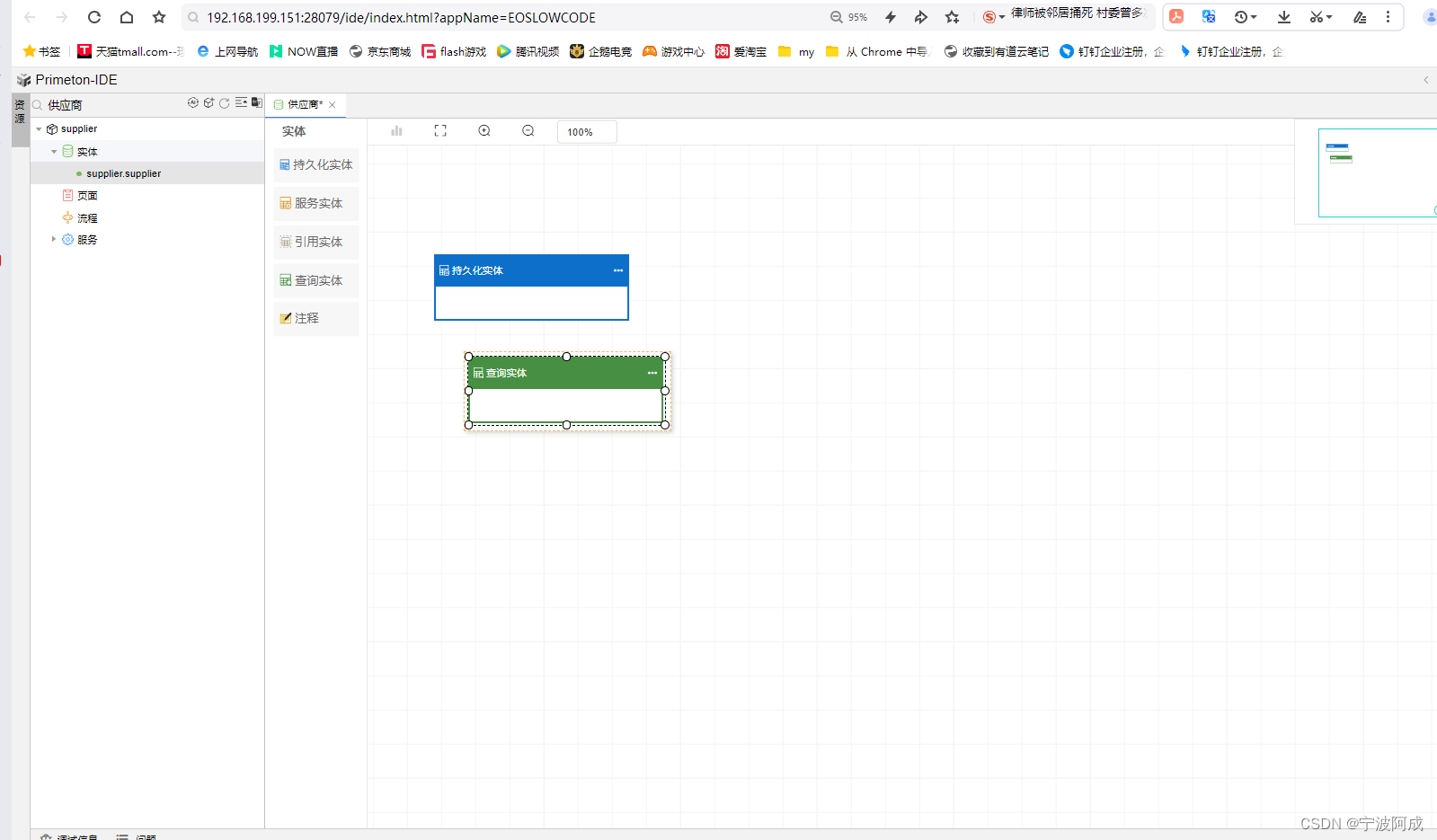Open the 从 Chrome 中导入 bookmarks folder
Screen dimensions: 1437x840
tap(876, 51)
